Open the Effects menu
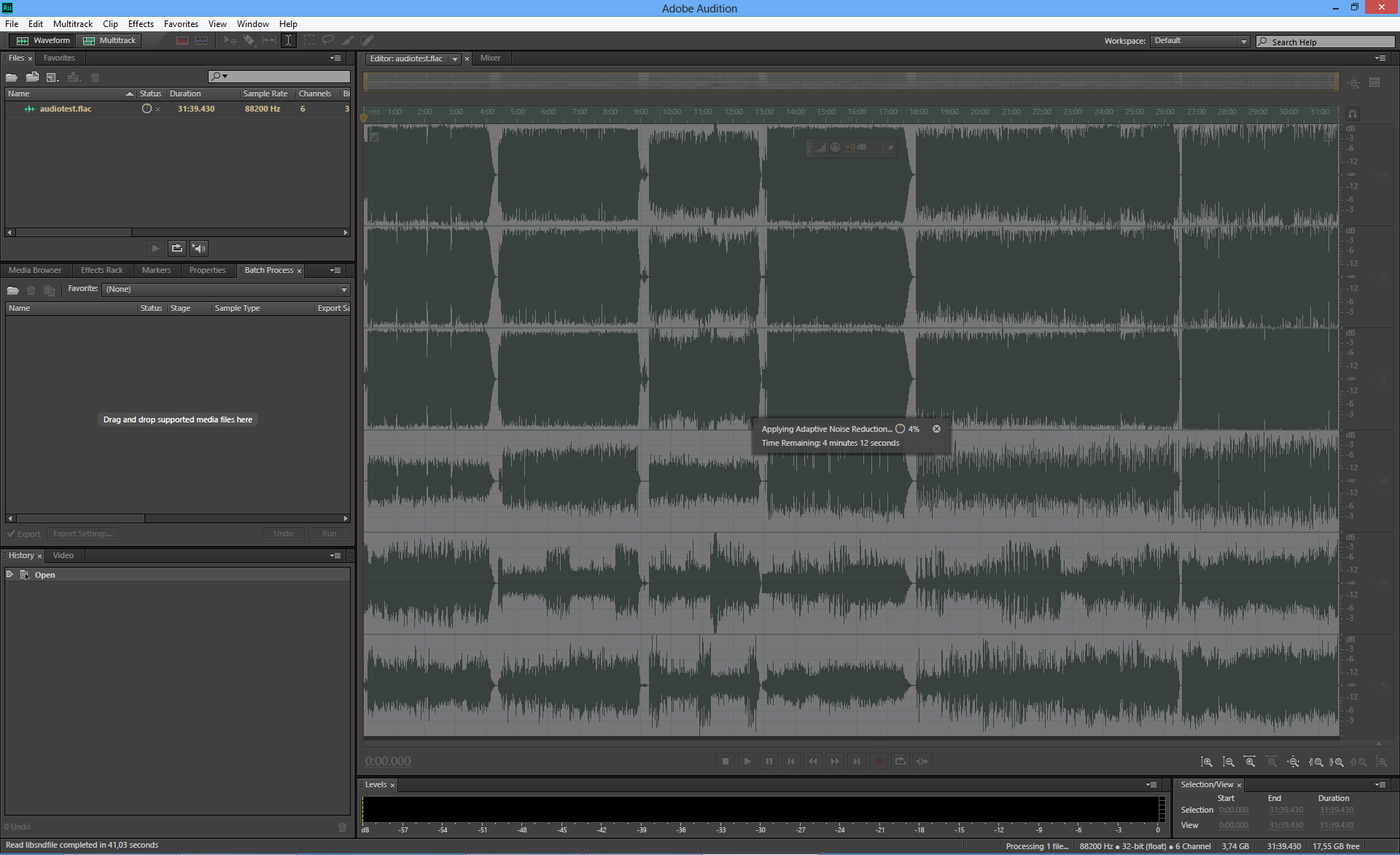Image resolution: width=1400 pixels, height=855 pixels. click(141, 24)
